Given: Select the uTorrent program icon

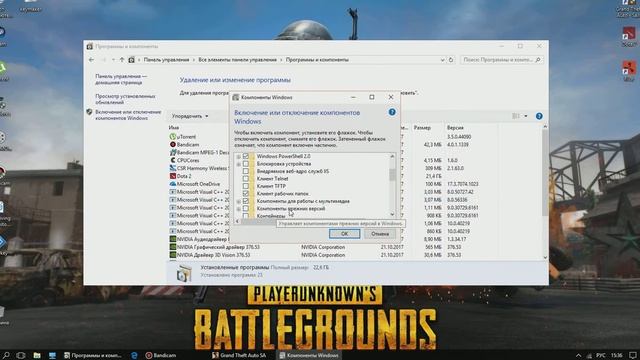Looking at the screenshot, I should (173, 137).
